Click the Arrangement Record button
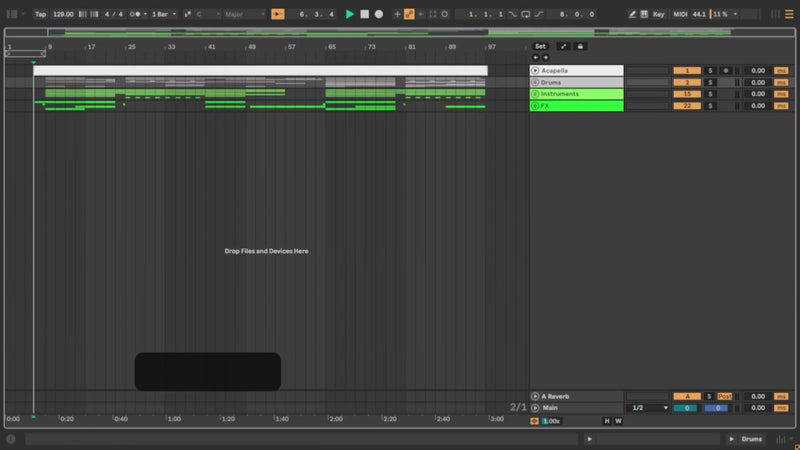 (379, 14)
